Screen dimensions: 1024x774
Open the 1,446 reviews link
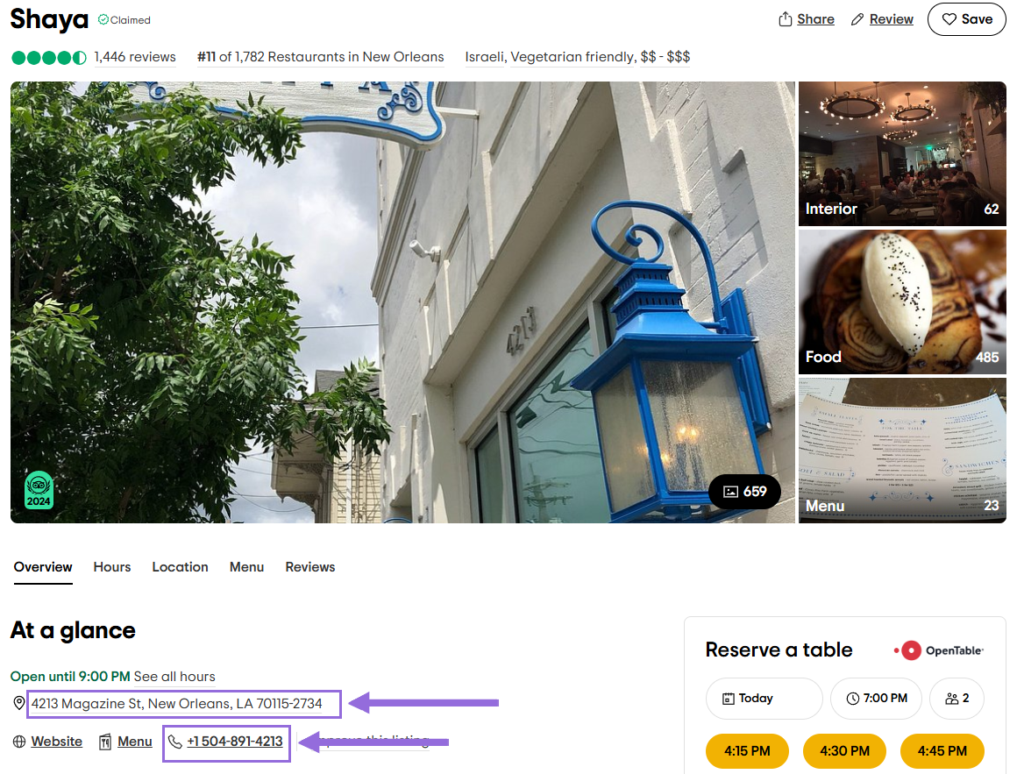tap(135, 57)
